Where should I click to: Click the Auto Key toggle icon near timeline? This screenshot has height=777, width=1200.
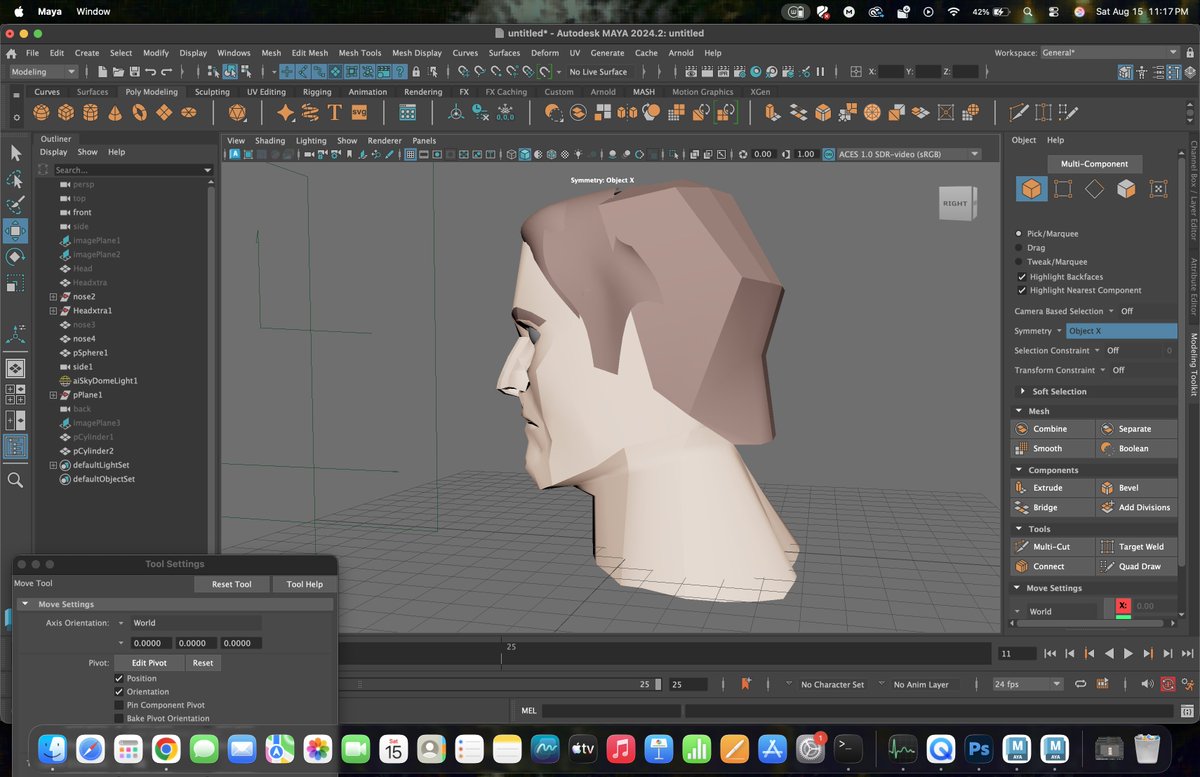(1167, 684)
